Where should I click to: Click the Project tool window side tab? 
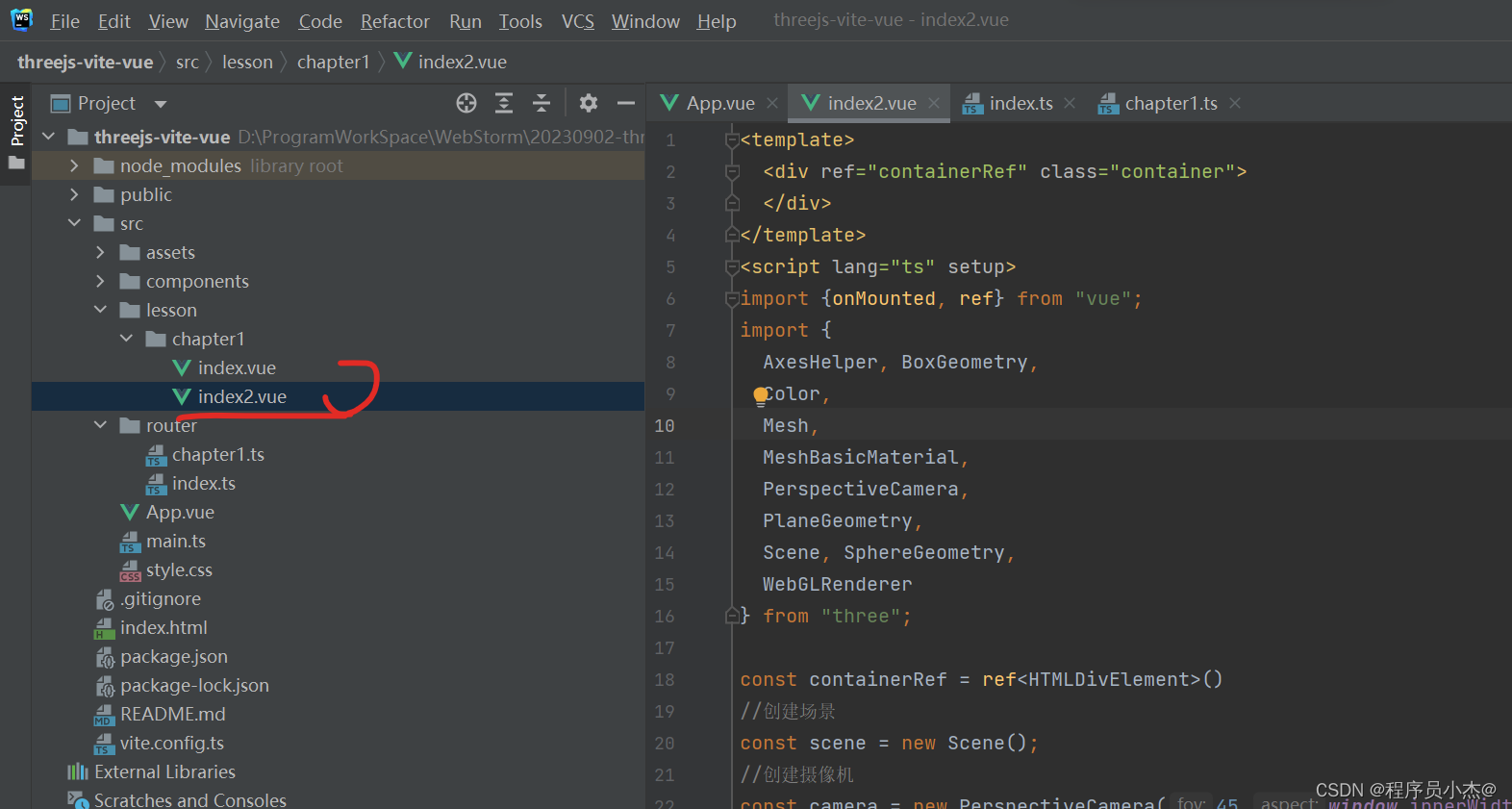[16, 120]
